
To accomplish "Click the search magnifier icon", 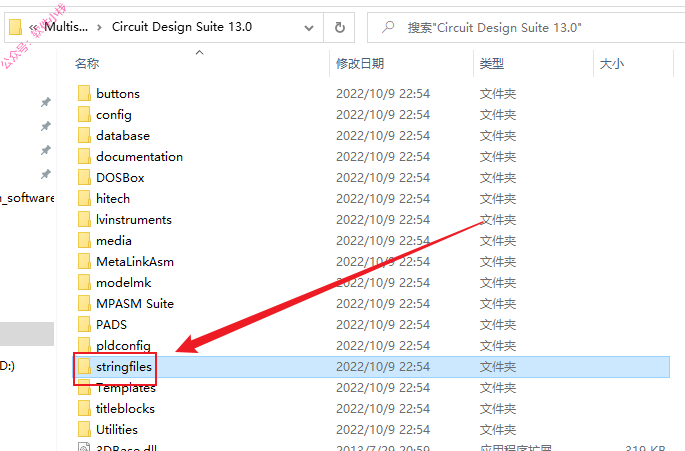I will (x=388, y=27).
